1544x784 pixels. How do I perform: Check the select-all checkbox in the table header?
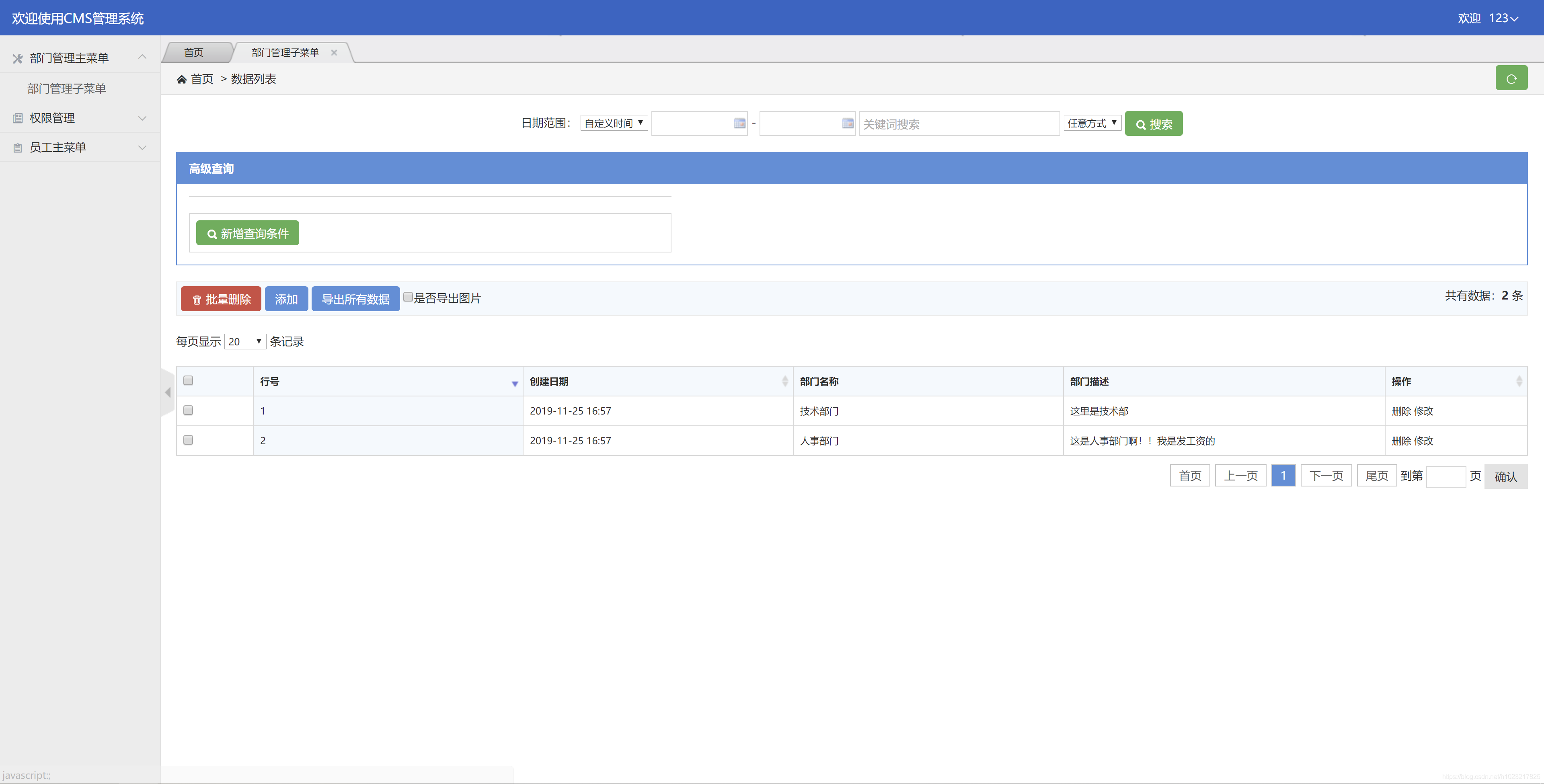188,381
